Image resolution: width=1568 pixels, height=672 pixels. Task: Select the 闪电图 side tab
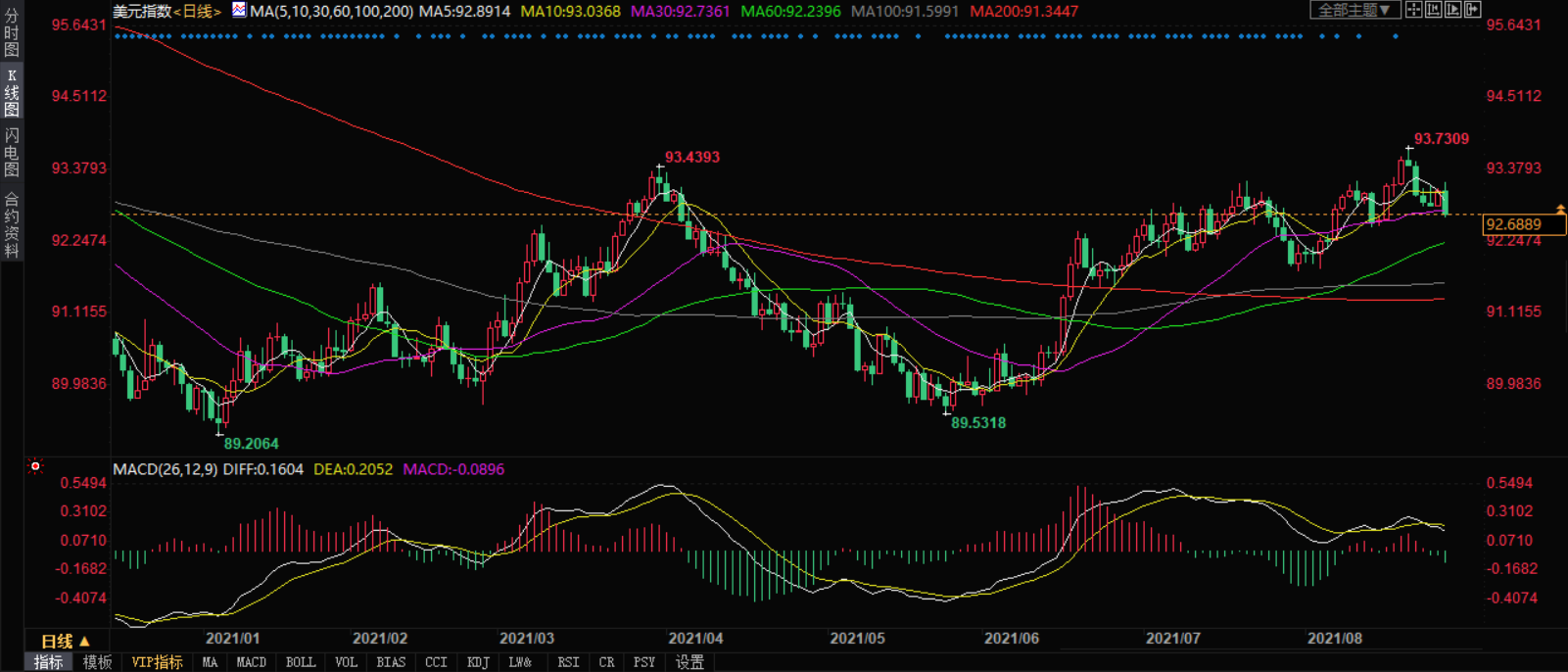12,152
